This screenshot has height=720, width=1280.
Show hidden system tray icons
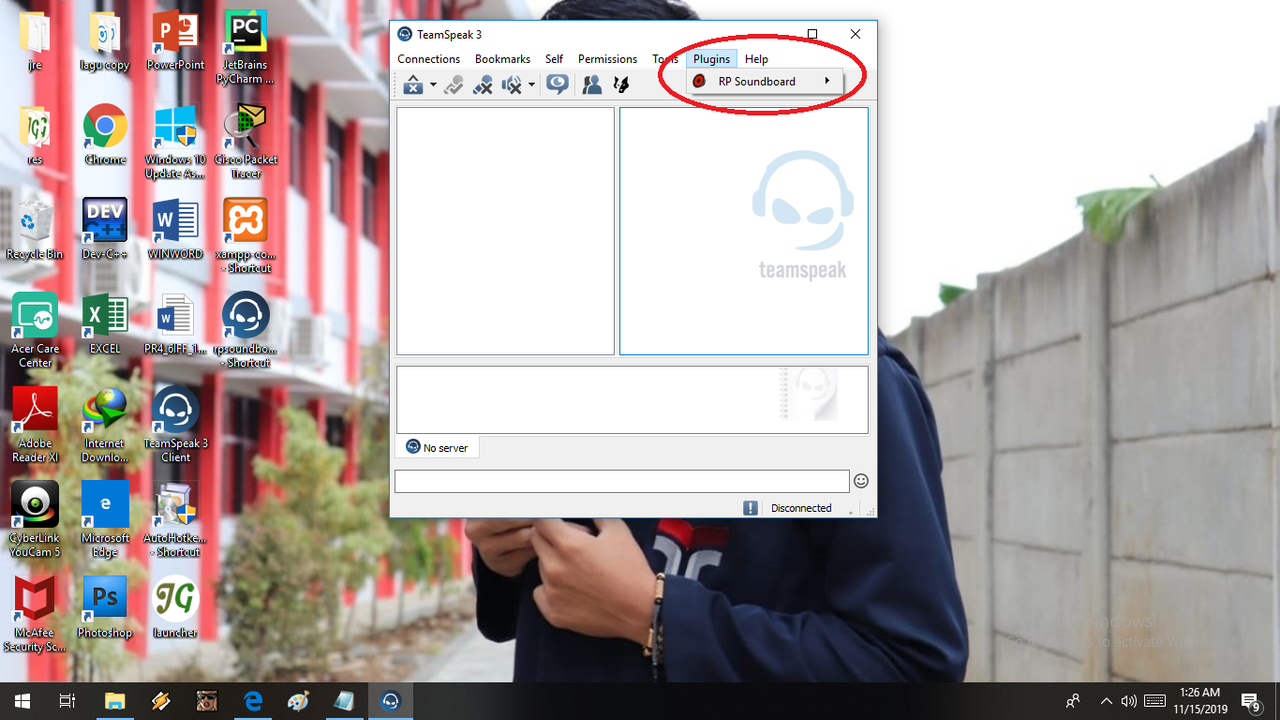(x=1106, y=701)
